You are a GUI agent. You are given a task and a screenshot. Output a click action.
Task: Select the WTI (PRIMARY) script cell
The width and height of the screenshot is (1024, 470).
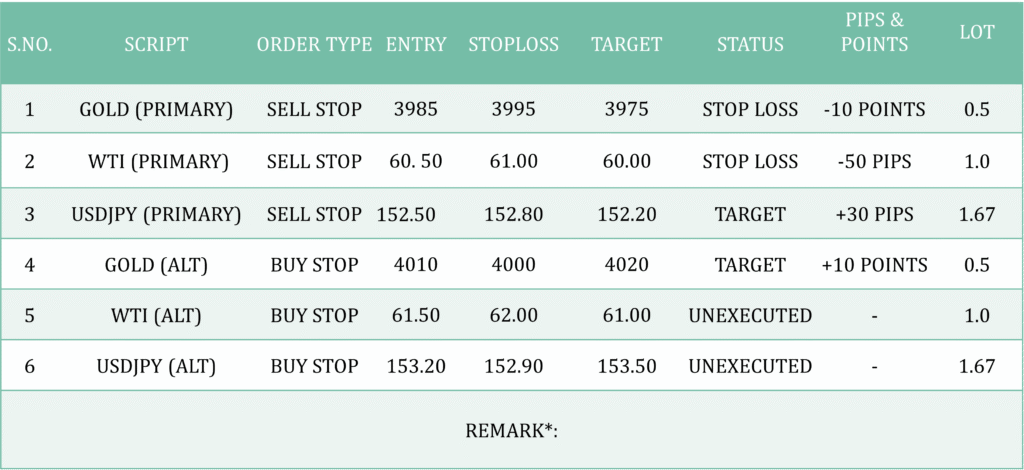click(x=156, y=161)
